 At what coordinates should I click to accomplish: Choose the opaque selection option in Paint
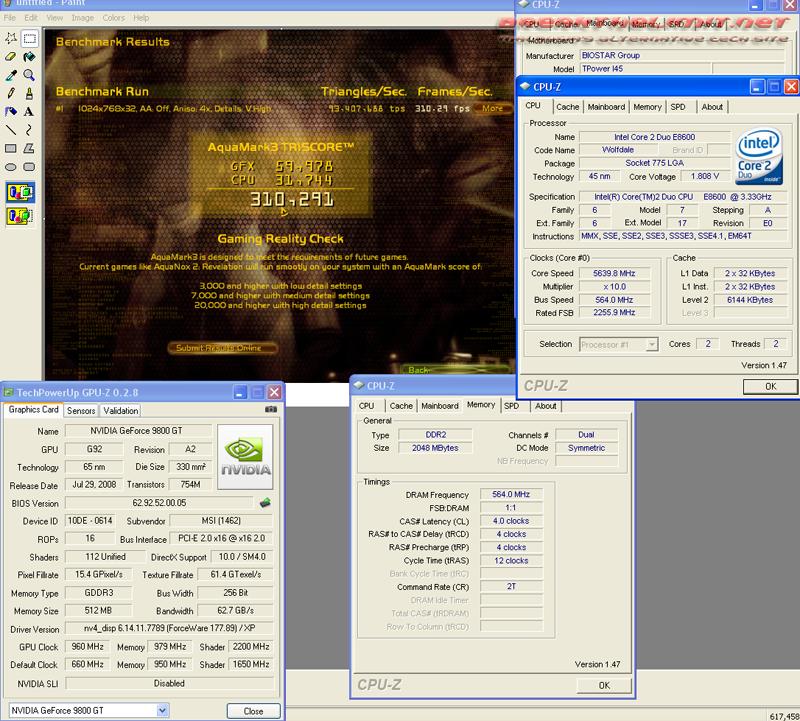(20, 193)
